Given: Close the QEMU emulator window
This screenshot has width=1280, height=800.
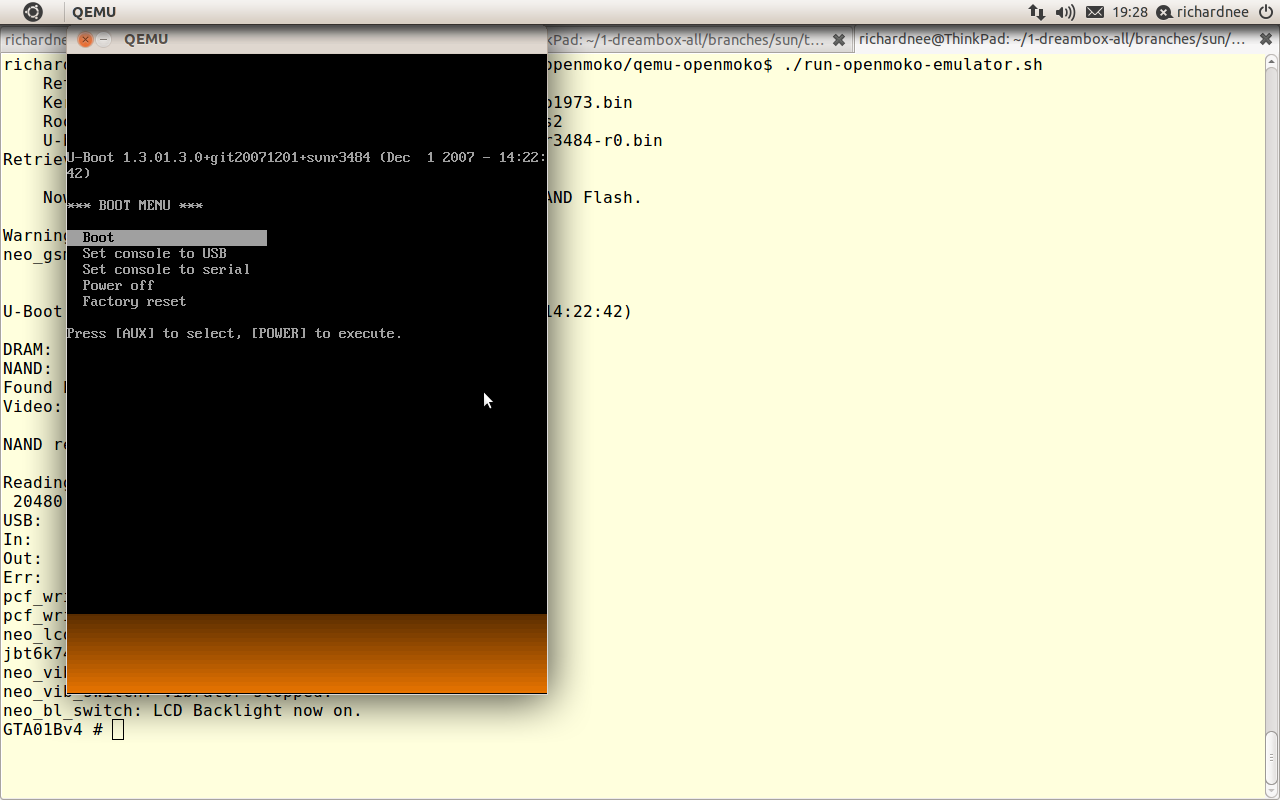Looking at the screenshot, I should (85, 39).
